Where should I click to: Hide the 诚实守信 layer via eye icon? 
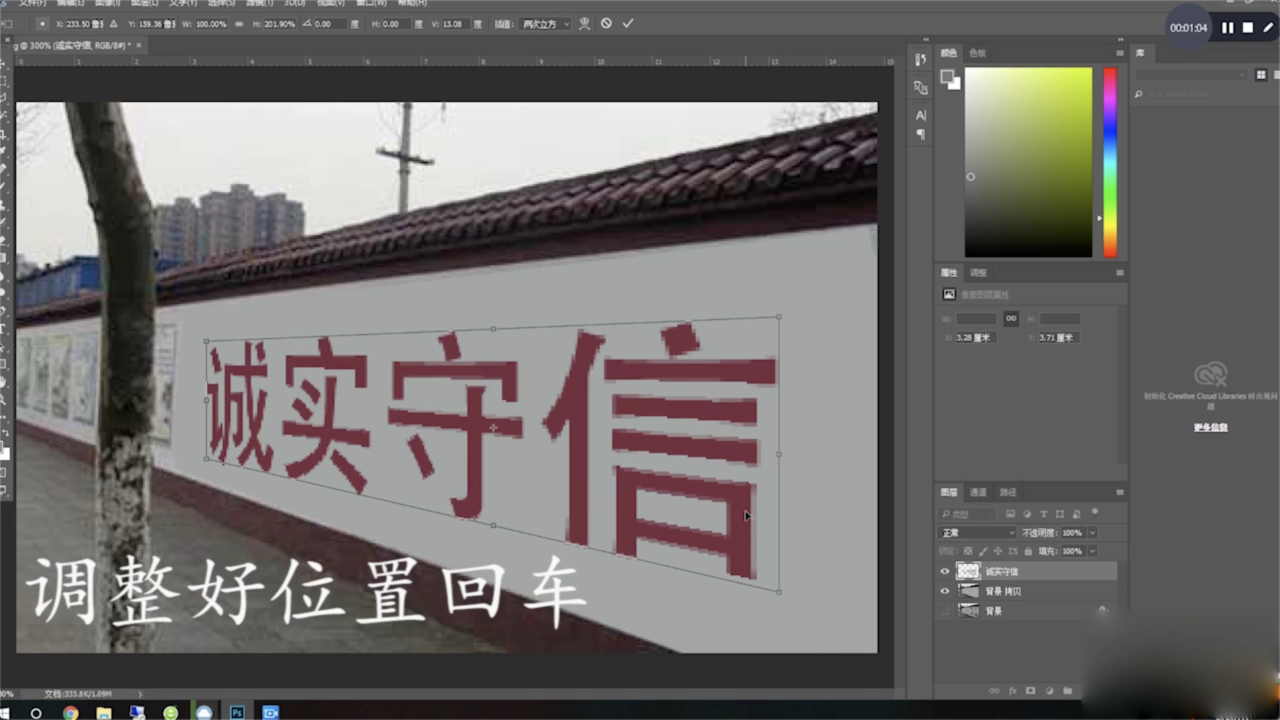945,571
